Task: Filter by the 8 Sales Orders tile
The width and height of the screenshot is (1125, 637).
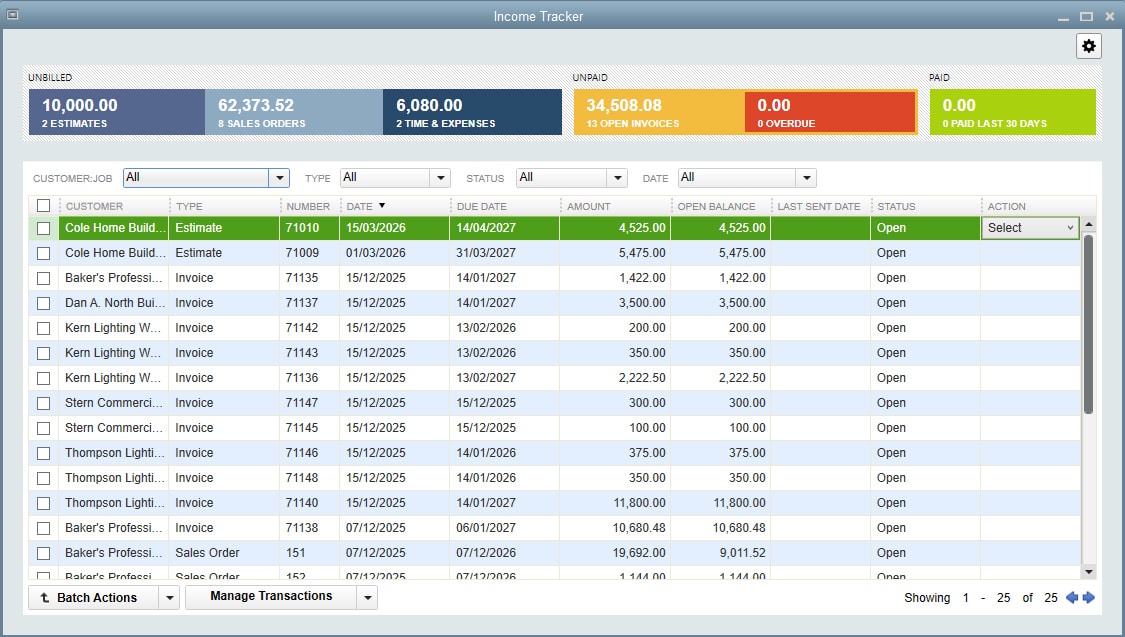Action: point(294,112)
